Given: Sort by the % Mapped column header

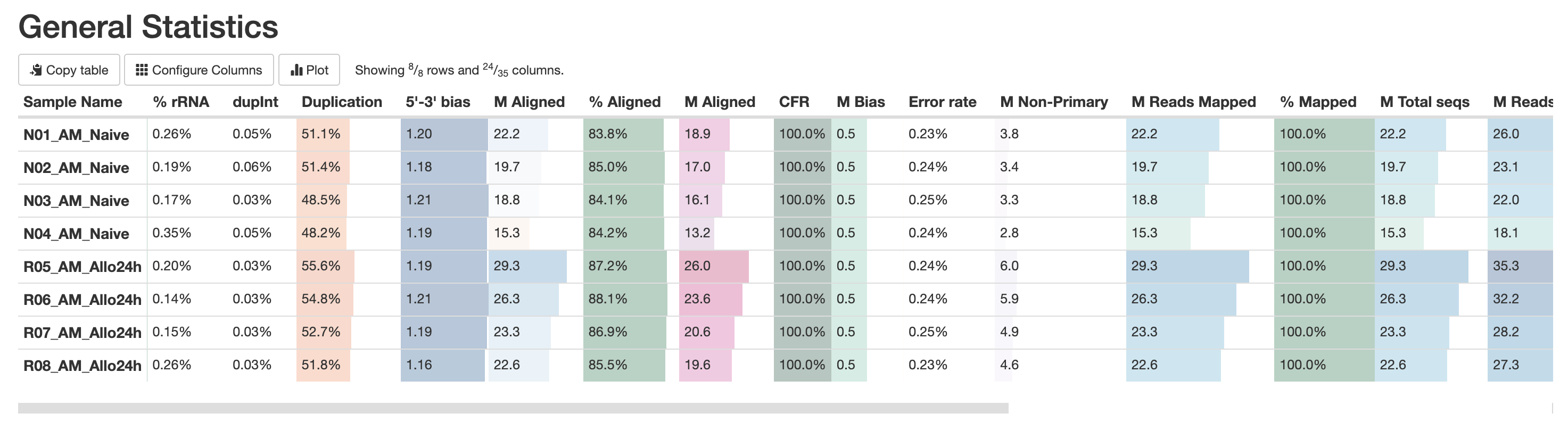Looking at the screenshot, I should pyautogui.click(x=1318, y=102).
